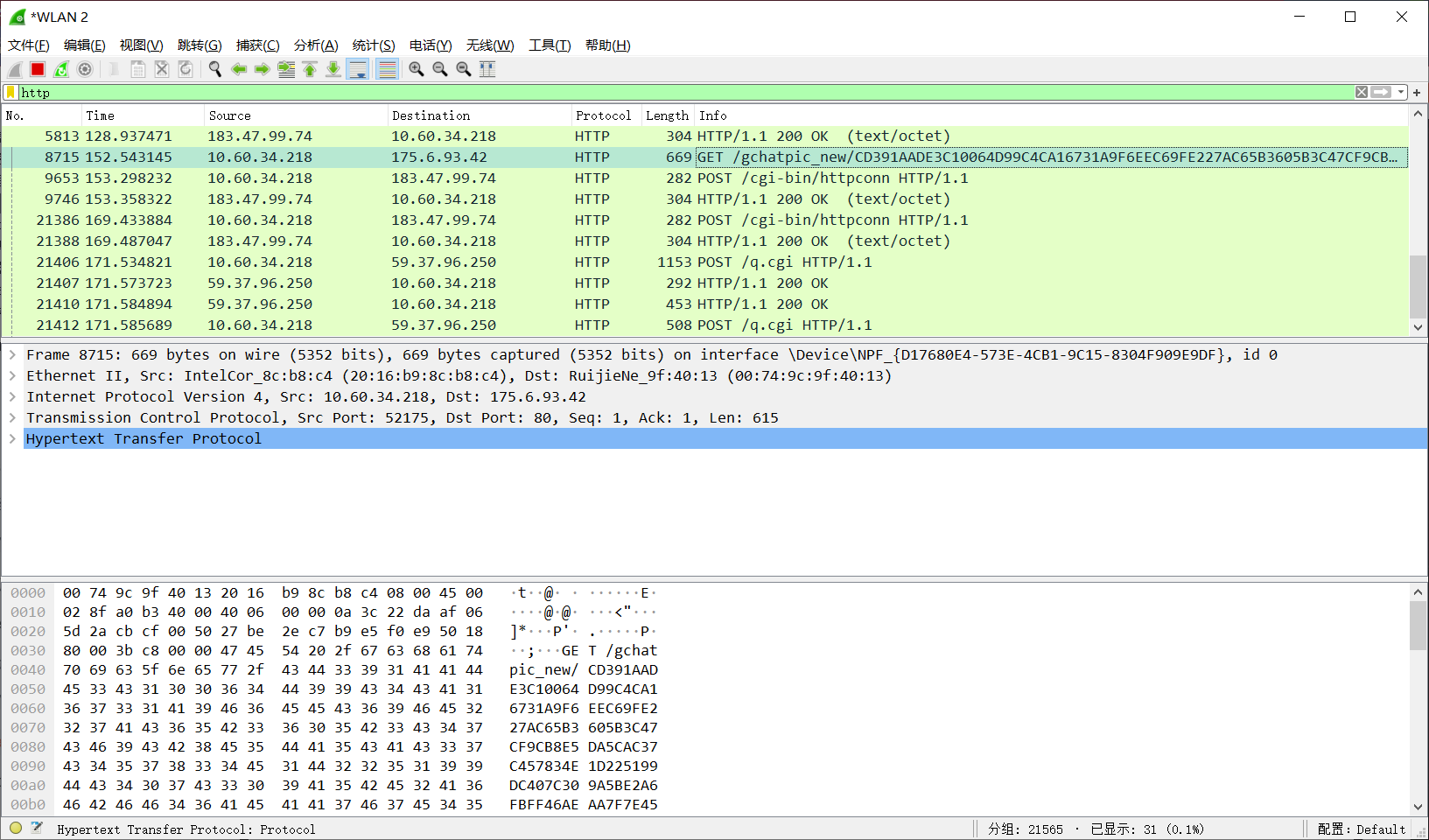Clear the display filter with X

tap(1362, 92)
